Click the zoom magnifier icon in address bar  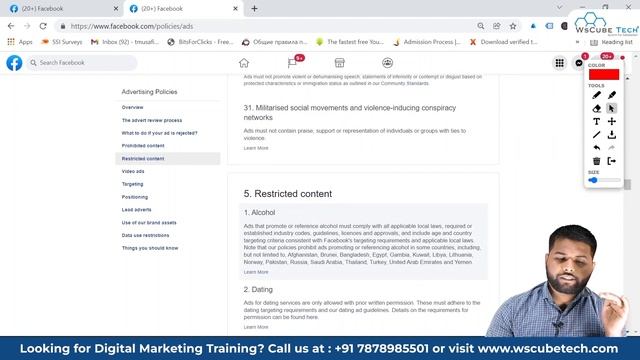point(481,26)
